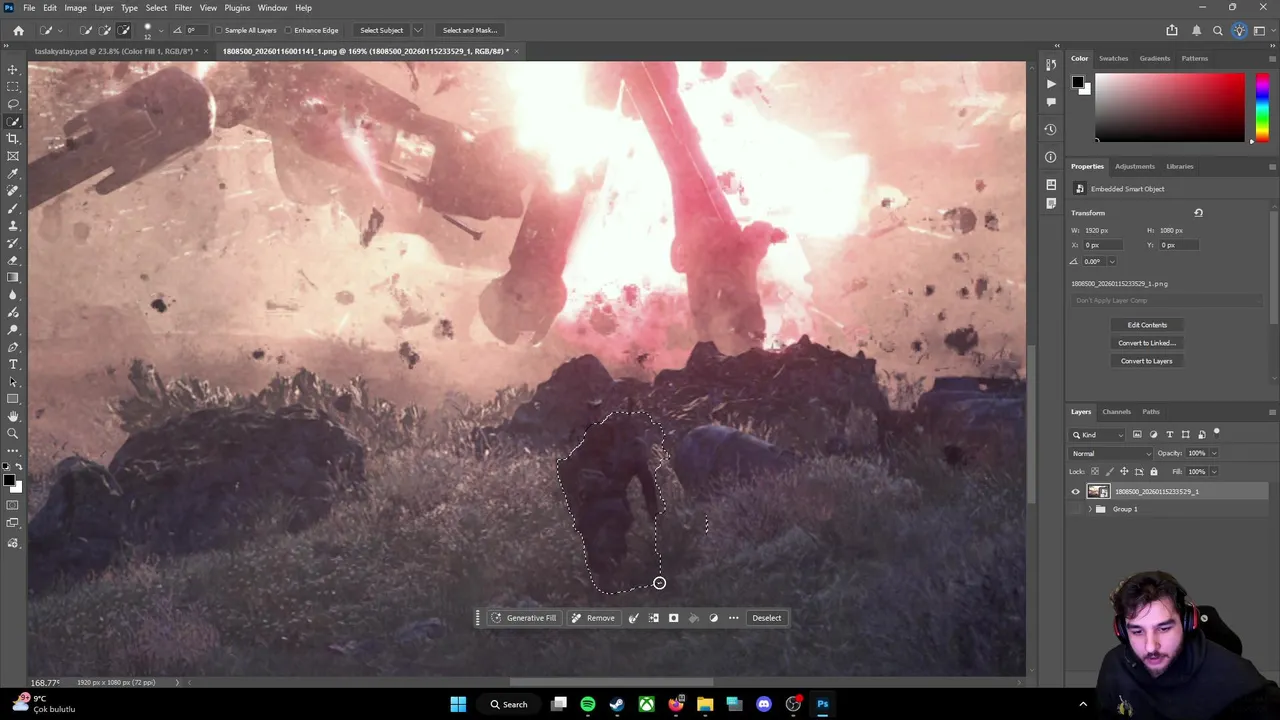Viewport: 1280px width, 720px height.
Task: Click Lock position icon
Action: [x=1124, y=471]
